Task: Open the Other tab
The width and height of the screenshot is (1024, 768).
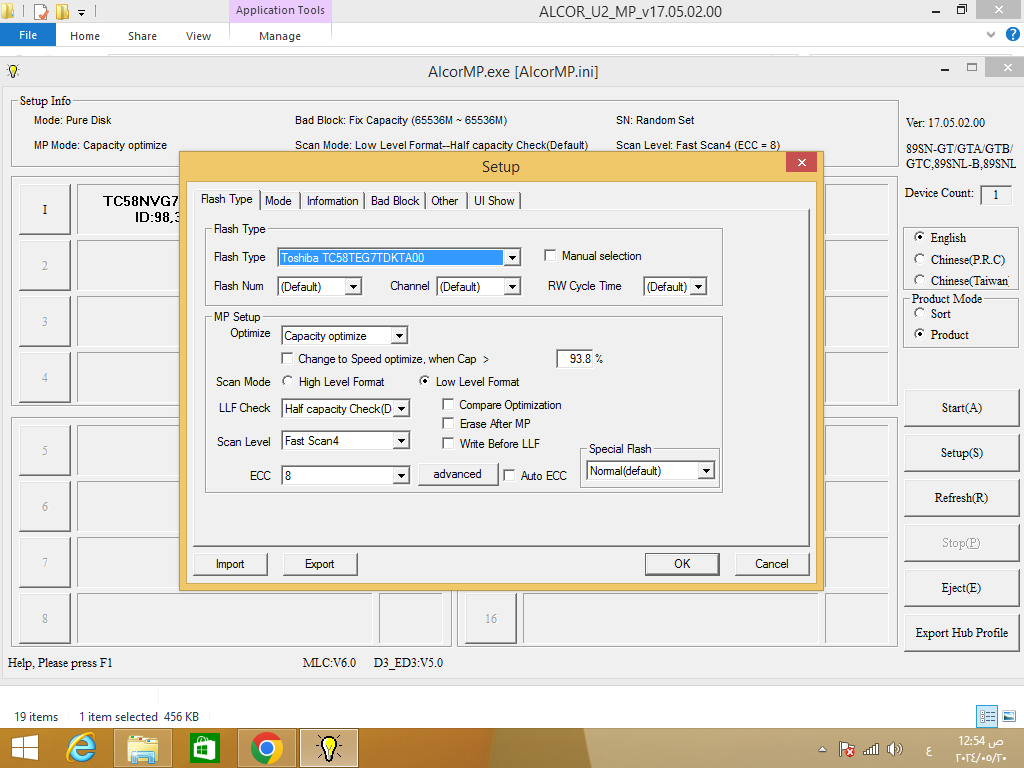Action: (445, 200)
